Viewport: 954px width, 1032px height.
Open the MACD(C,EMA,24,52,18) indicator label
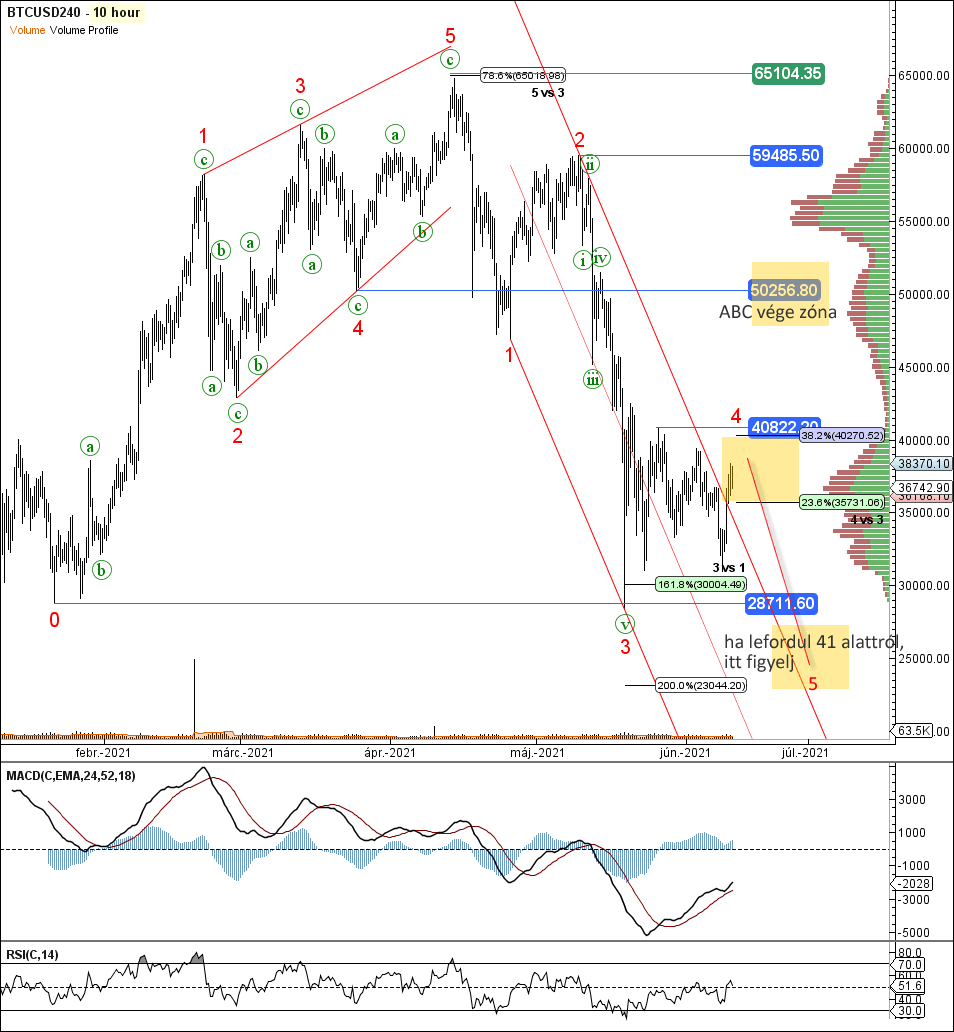[x=72, y=776]
